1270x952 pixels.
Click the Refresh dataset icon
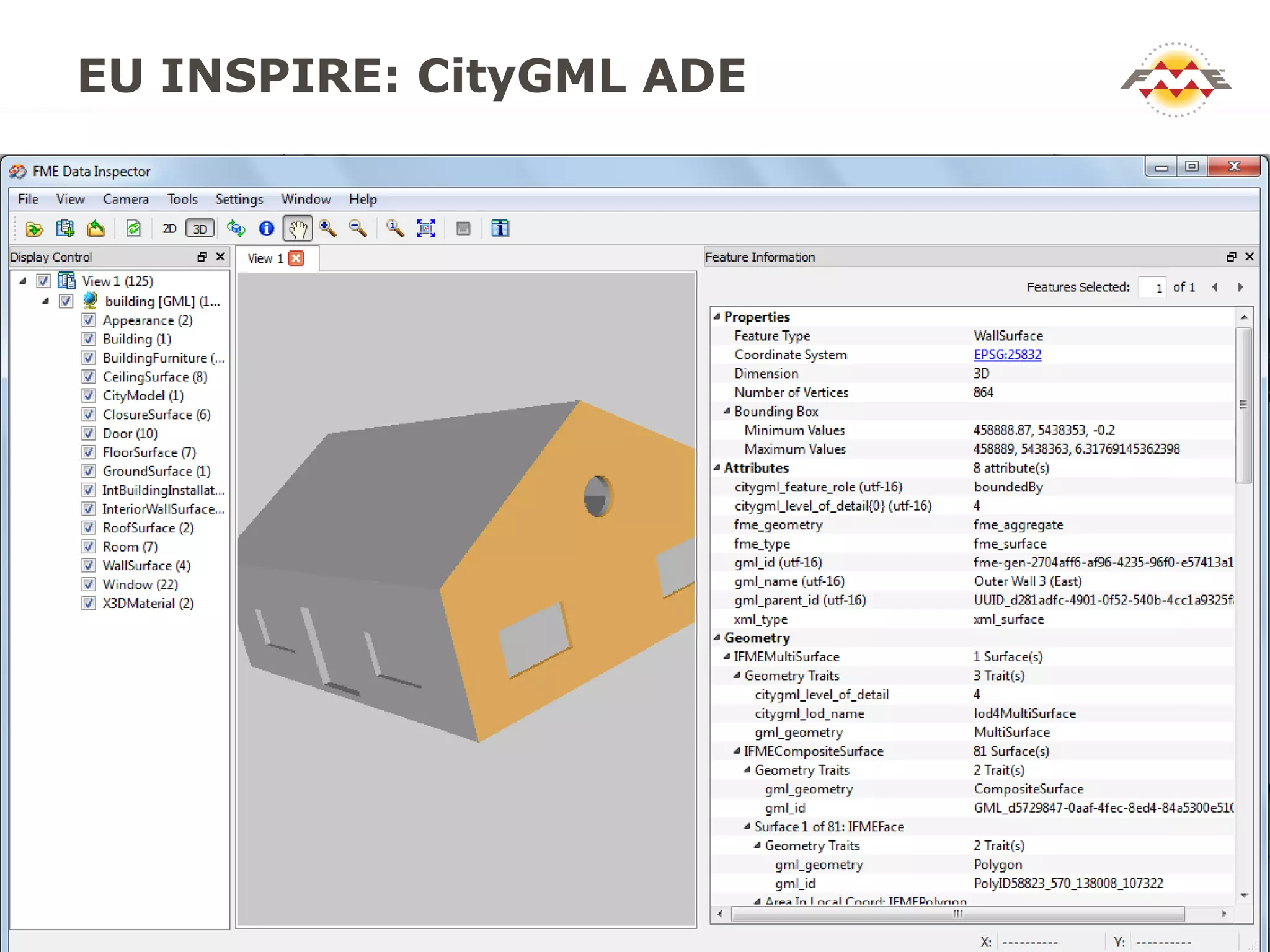click(x=133, y=229)
